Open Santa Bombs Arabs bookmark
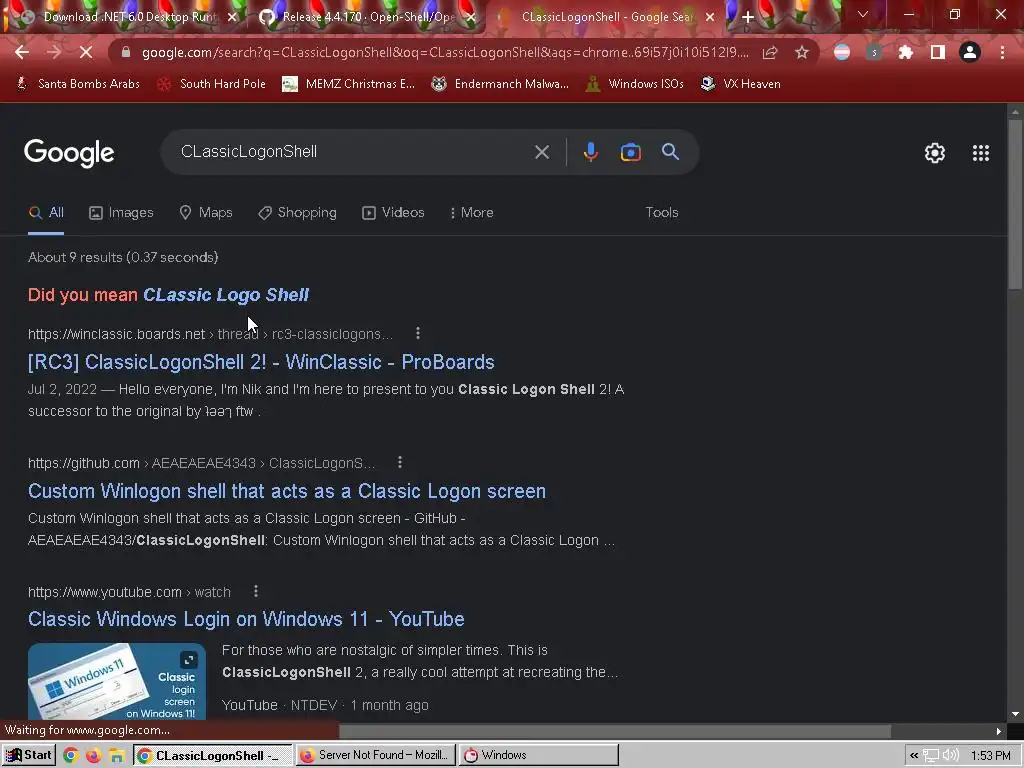 point(78,84)
